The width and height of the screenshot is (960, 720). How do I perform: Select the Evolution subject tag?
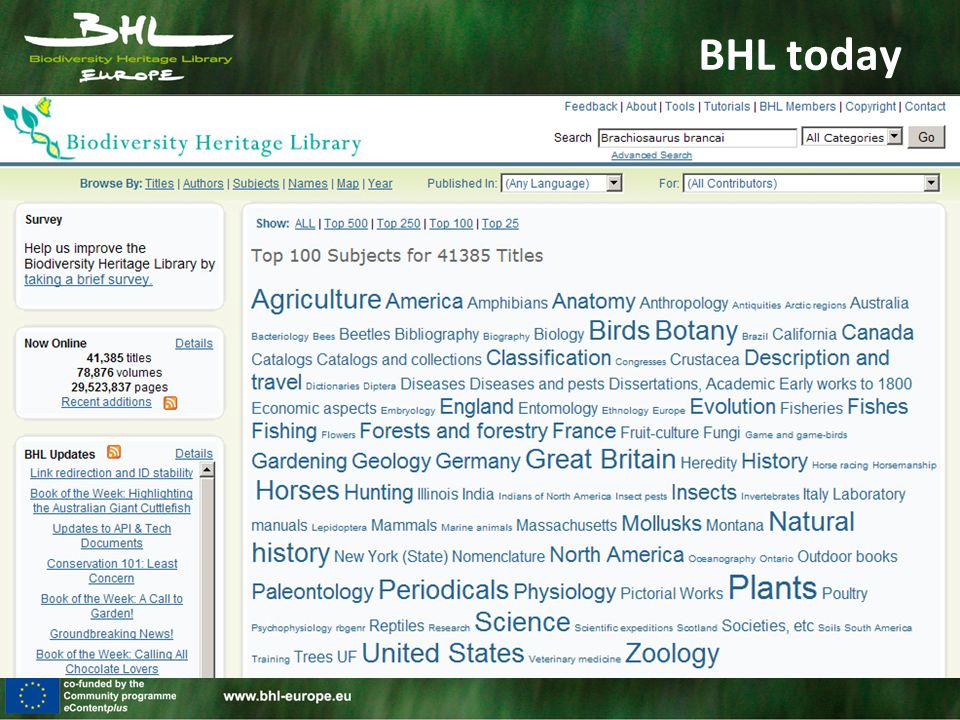click(733, 407)
